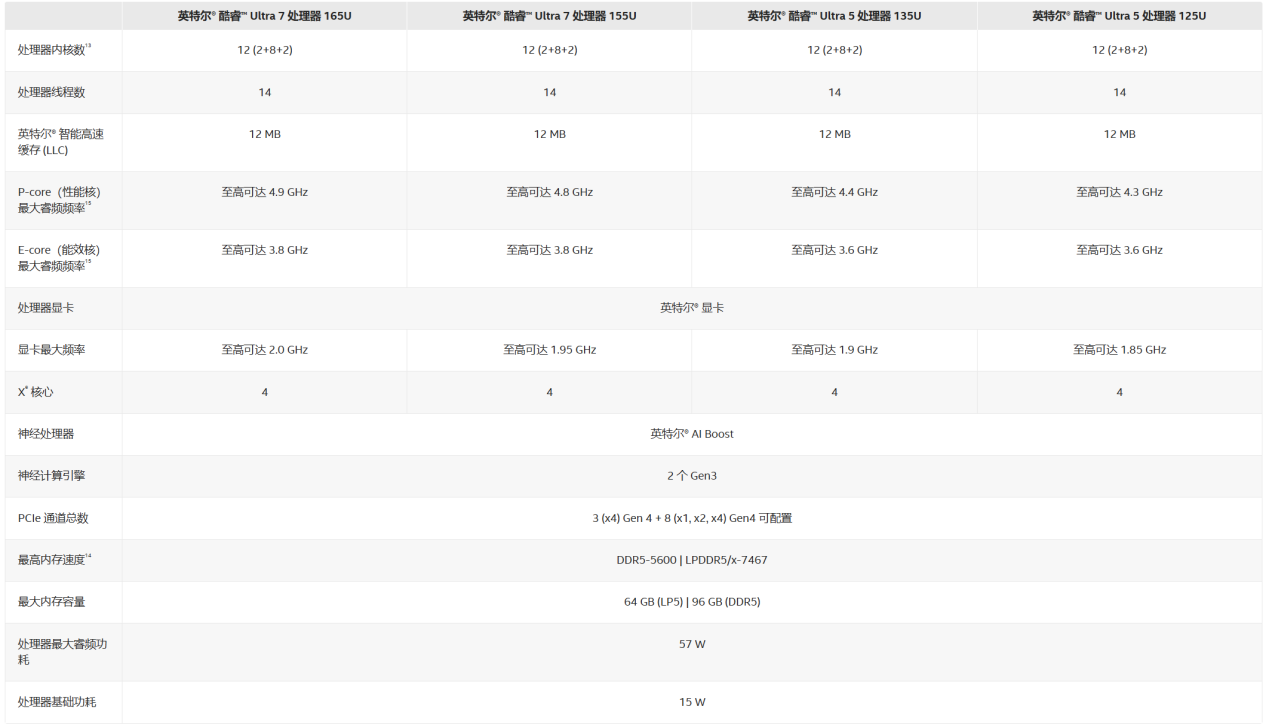Click the P-core 最大睿频频率 row label
This screenshot has width=1269, height=728.
(59, 200)
